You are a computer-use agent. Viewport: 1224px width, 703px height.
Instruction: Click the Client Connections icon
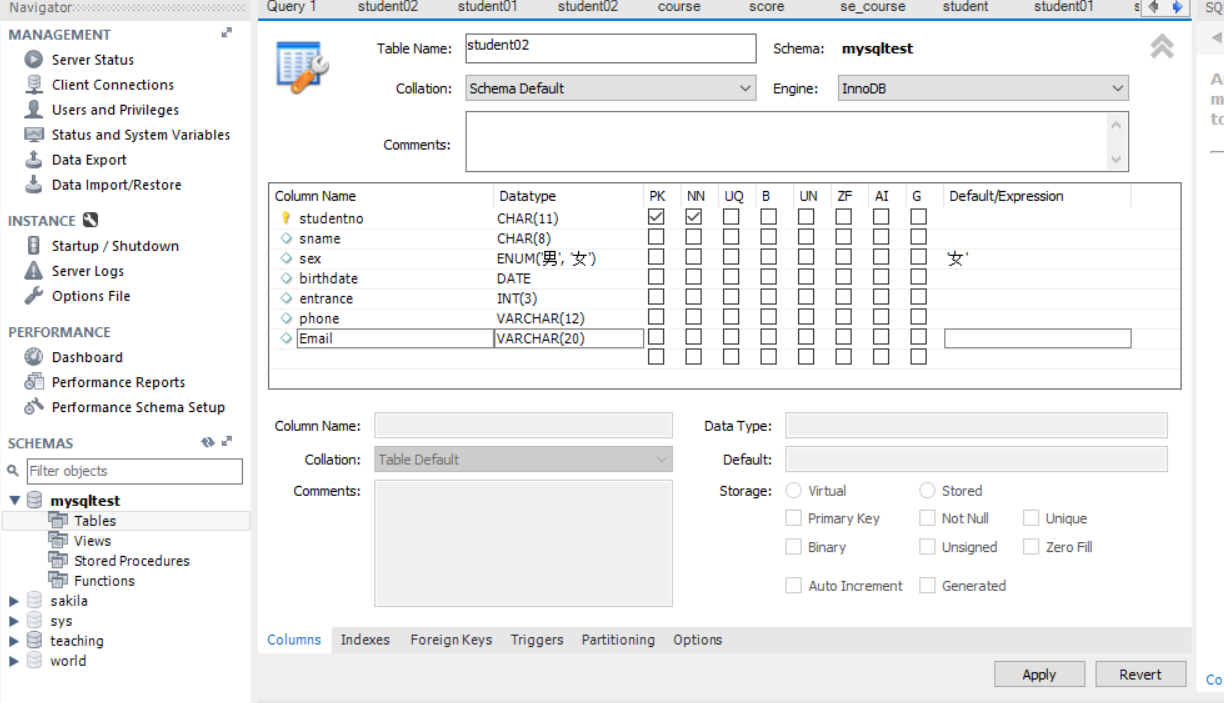tap(34, 85)
